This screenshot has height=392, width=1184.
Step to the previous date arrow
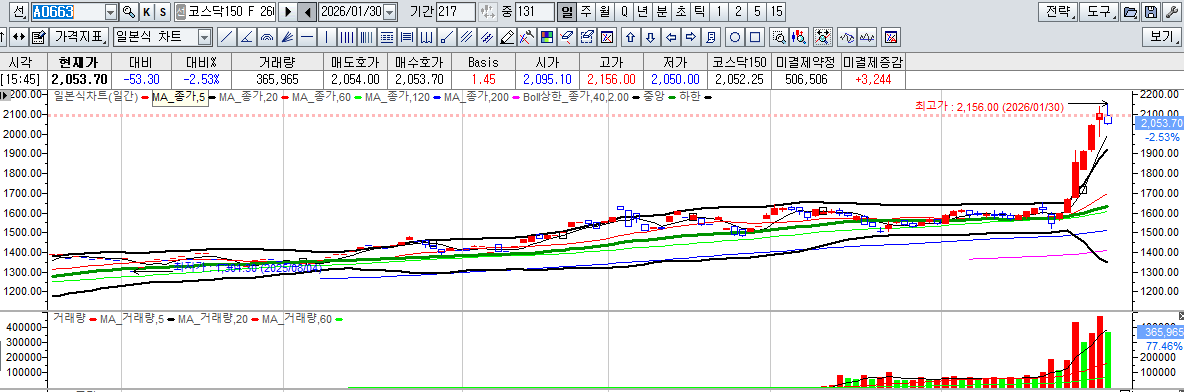click(307, 12)
